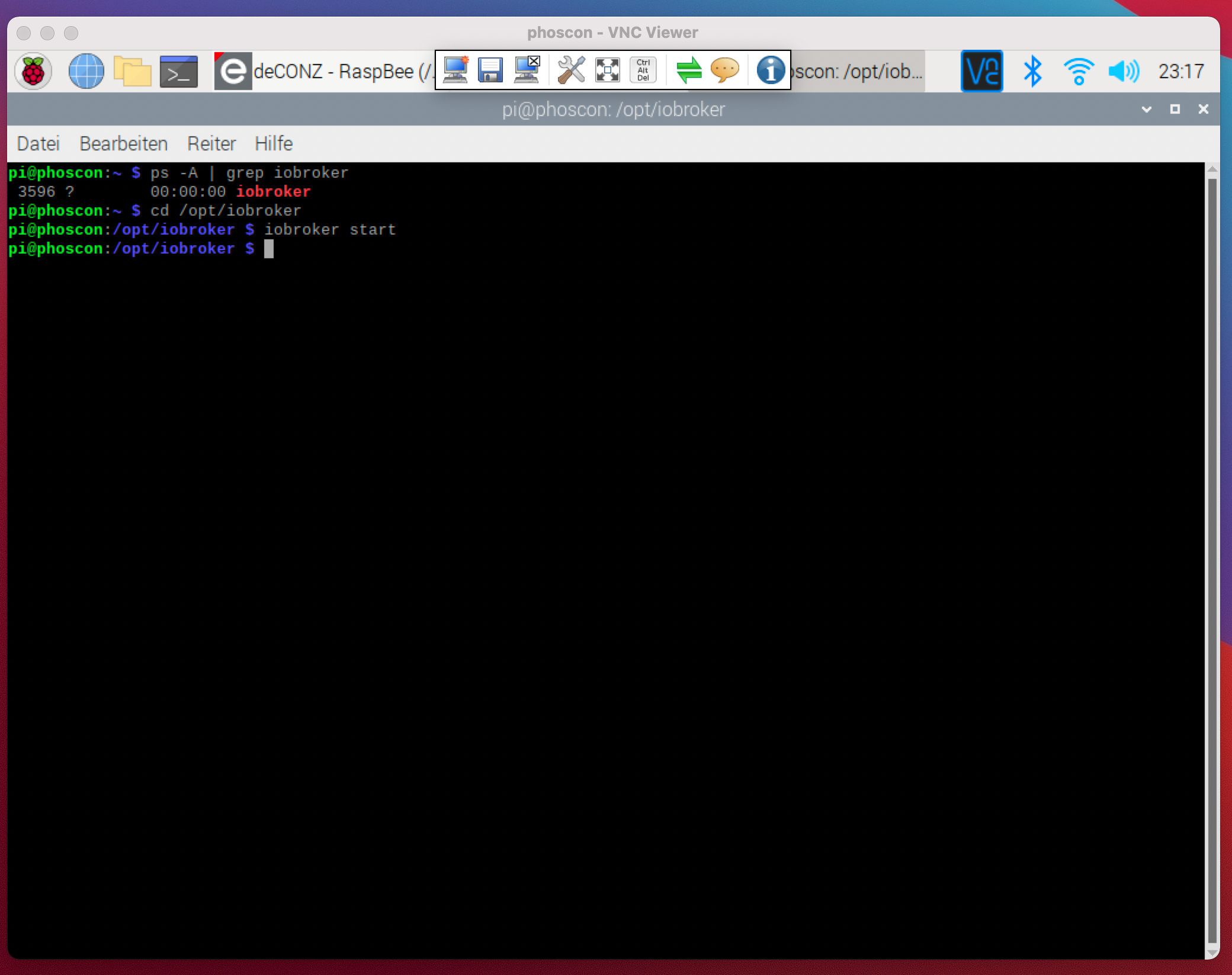
Task: Send Ctrl Alt Del to remote
Action: pyautogui.click(x=643, y=70)
